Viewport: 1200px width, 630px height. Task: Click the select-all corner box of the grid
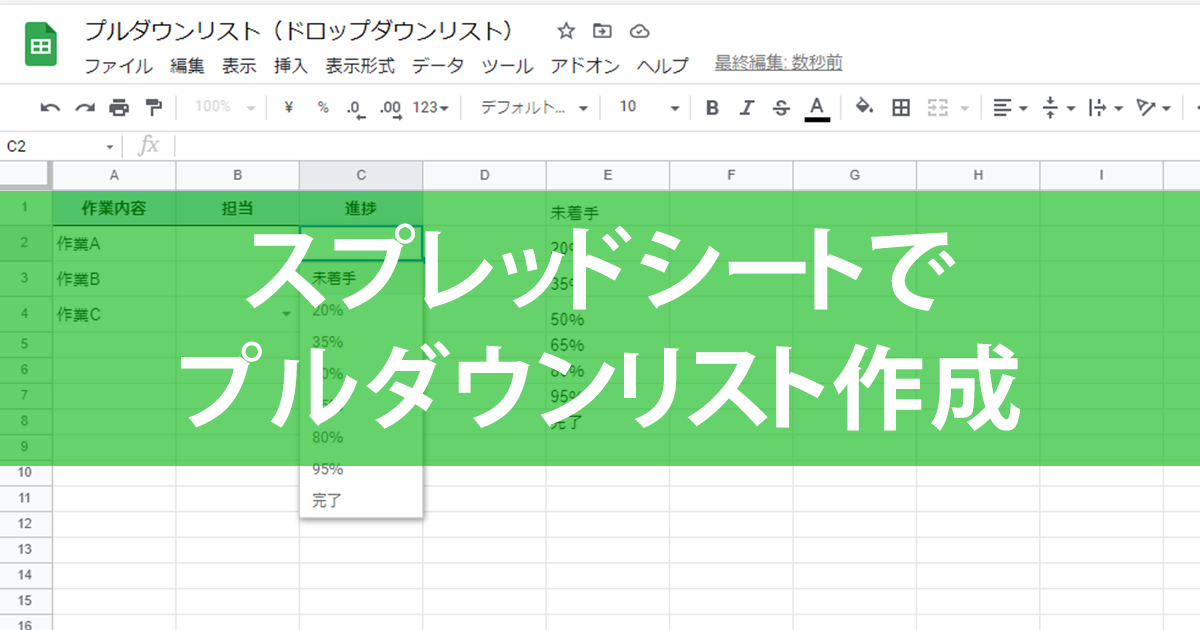pyautogui.click(x=25, y=176)
